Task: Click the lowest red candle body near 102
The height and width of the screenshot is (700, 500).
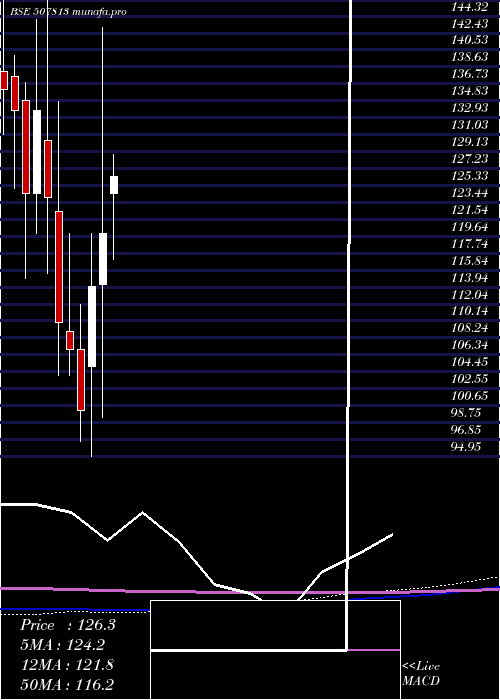Action: click(81, 380)
